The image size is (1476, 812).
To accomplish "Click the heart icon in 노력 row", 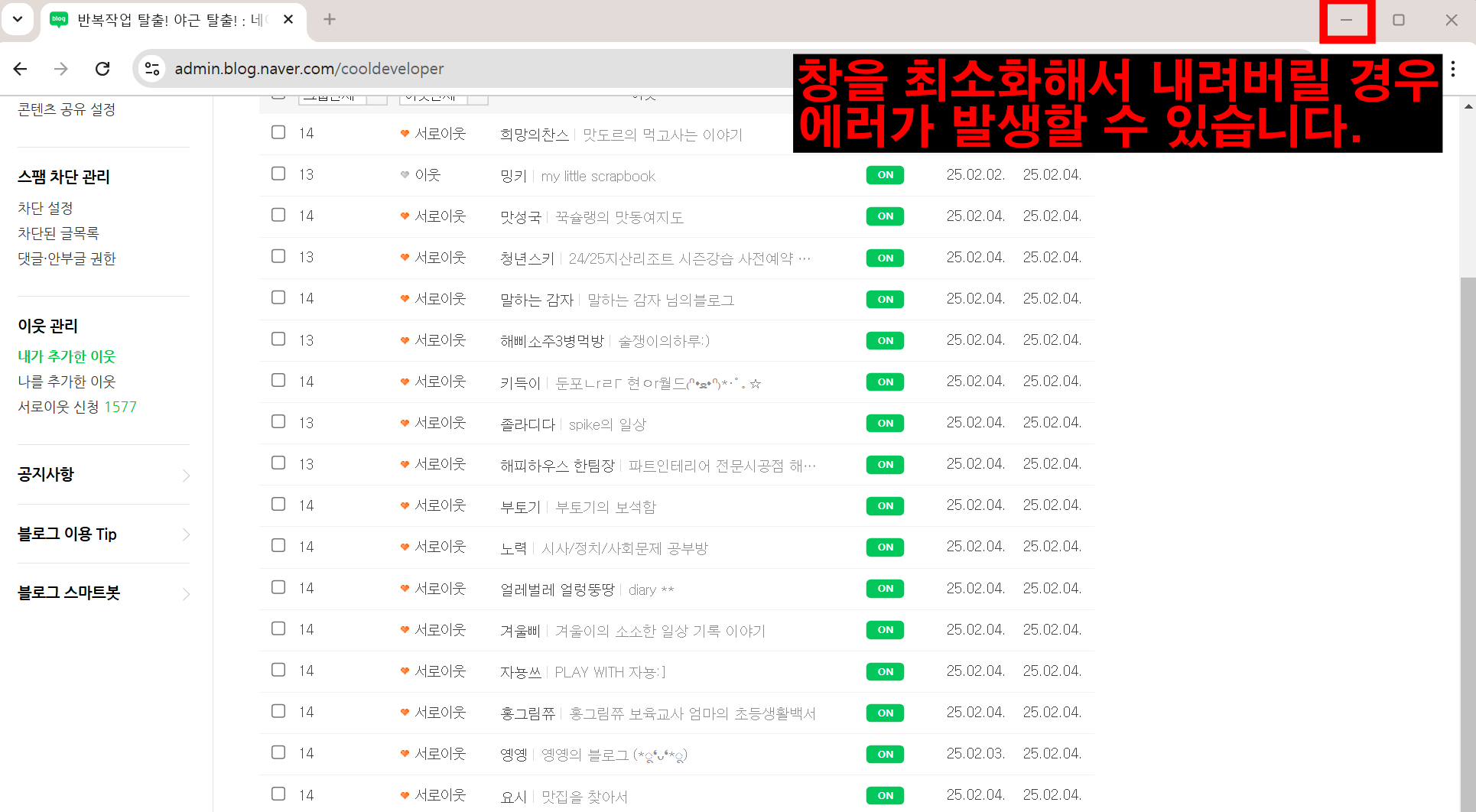I will [x=405, y=547].
